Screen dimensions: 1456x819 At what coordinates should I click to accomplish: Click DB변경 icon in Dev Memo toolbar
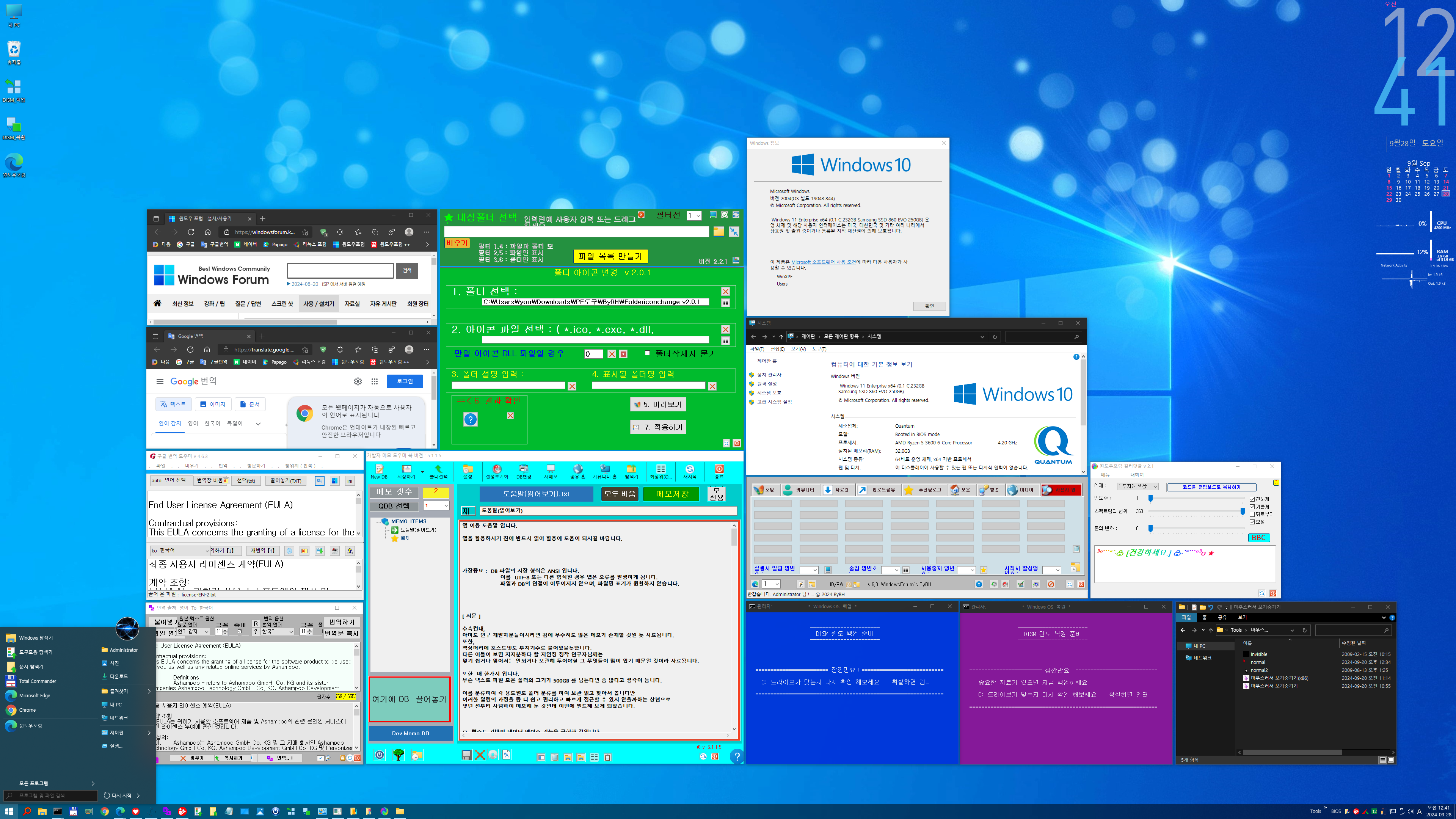point(523,471)
